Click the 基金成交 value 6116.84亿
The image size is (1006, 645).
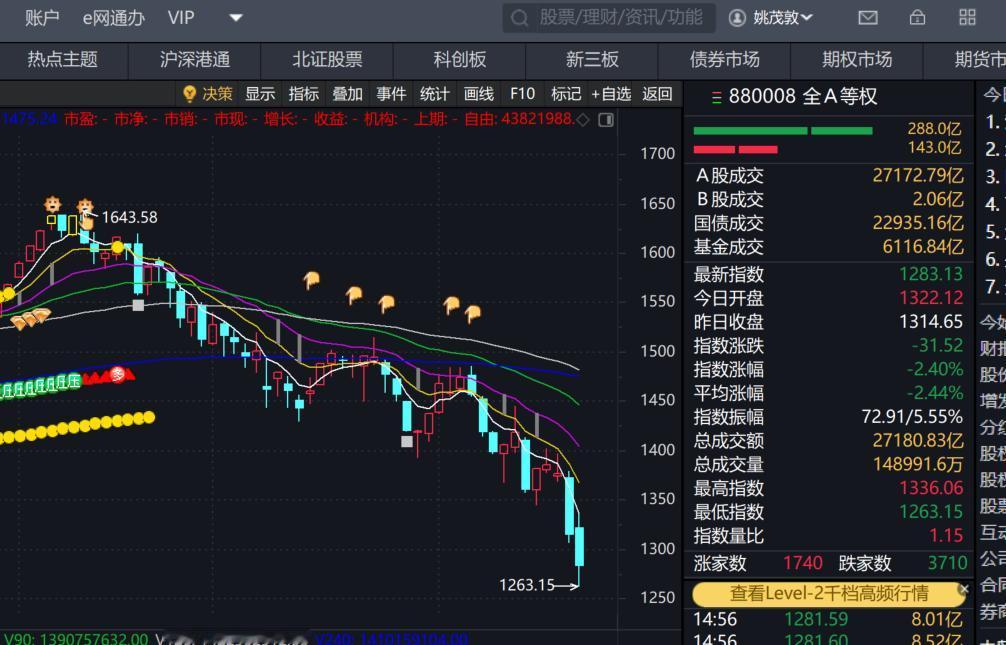tap(923, 247)
